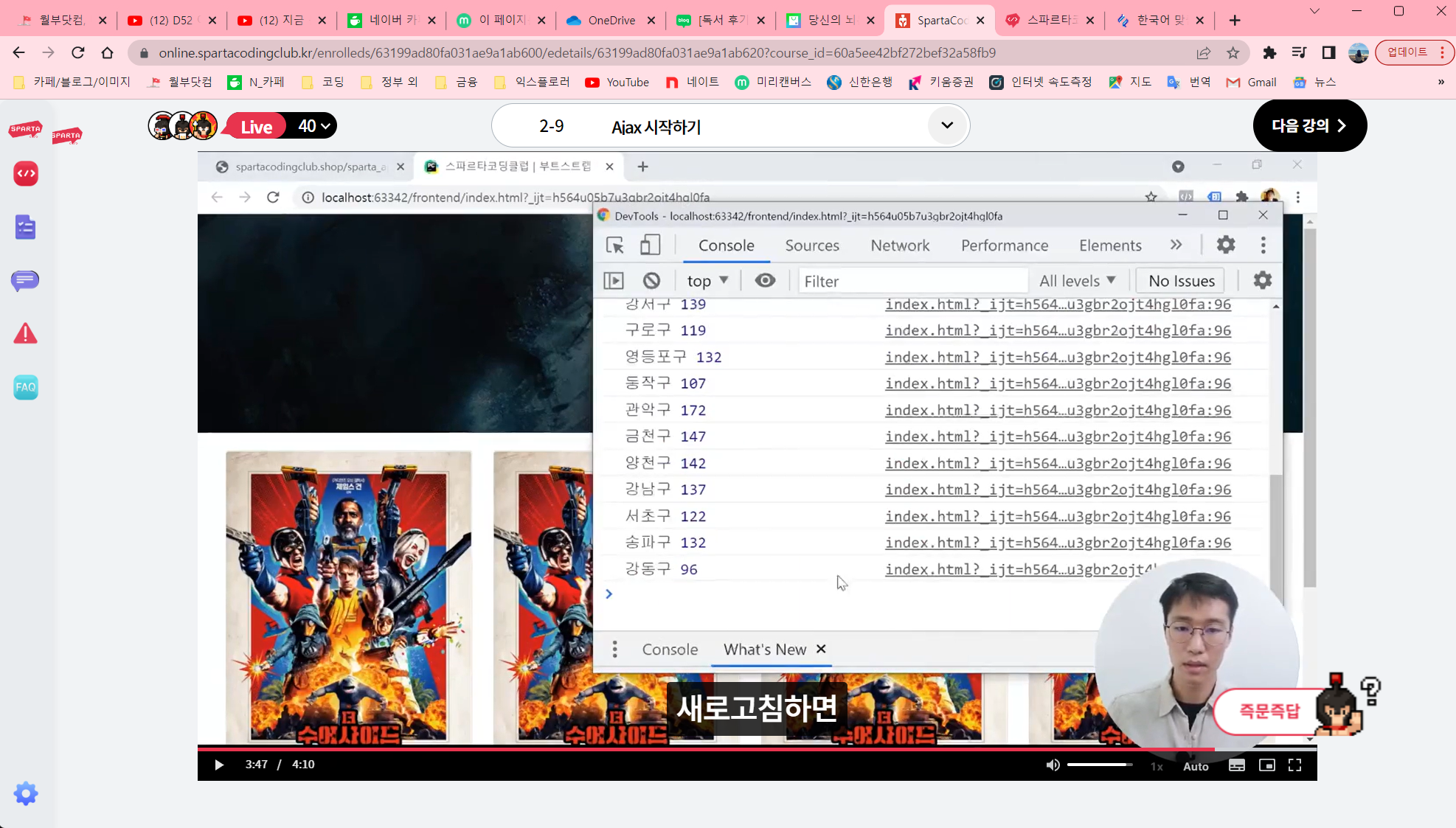Go to the browser home page
The height and width of the screenshot is (828, 1456).
tap(107, 52)
